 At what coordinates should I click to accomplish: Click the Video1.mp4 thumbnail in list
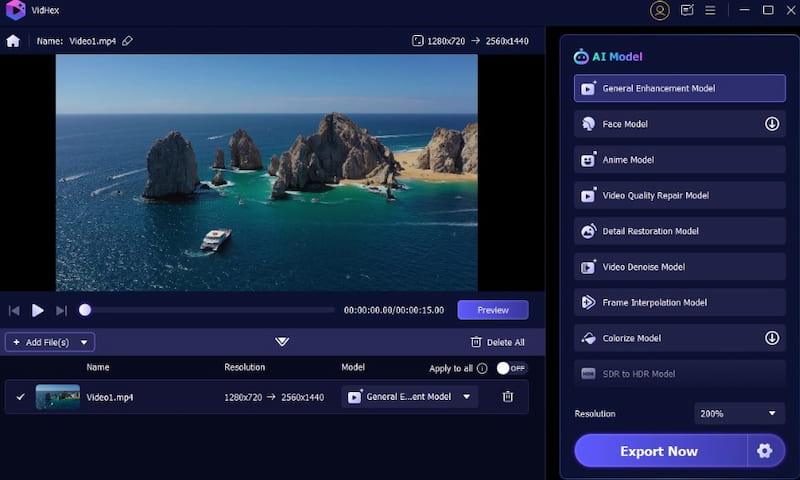(x=58, y=397)
